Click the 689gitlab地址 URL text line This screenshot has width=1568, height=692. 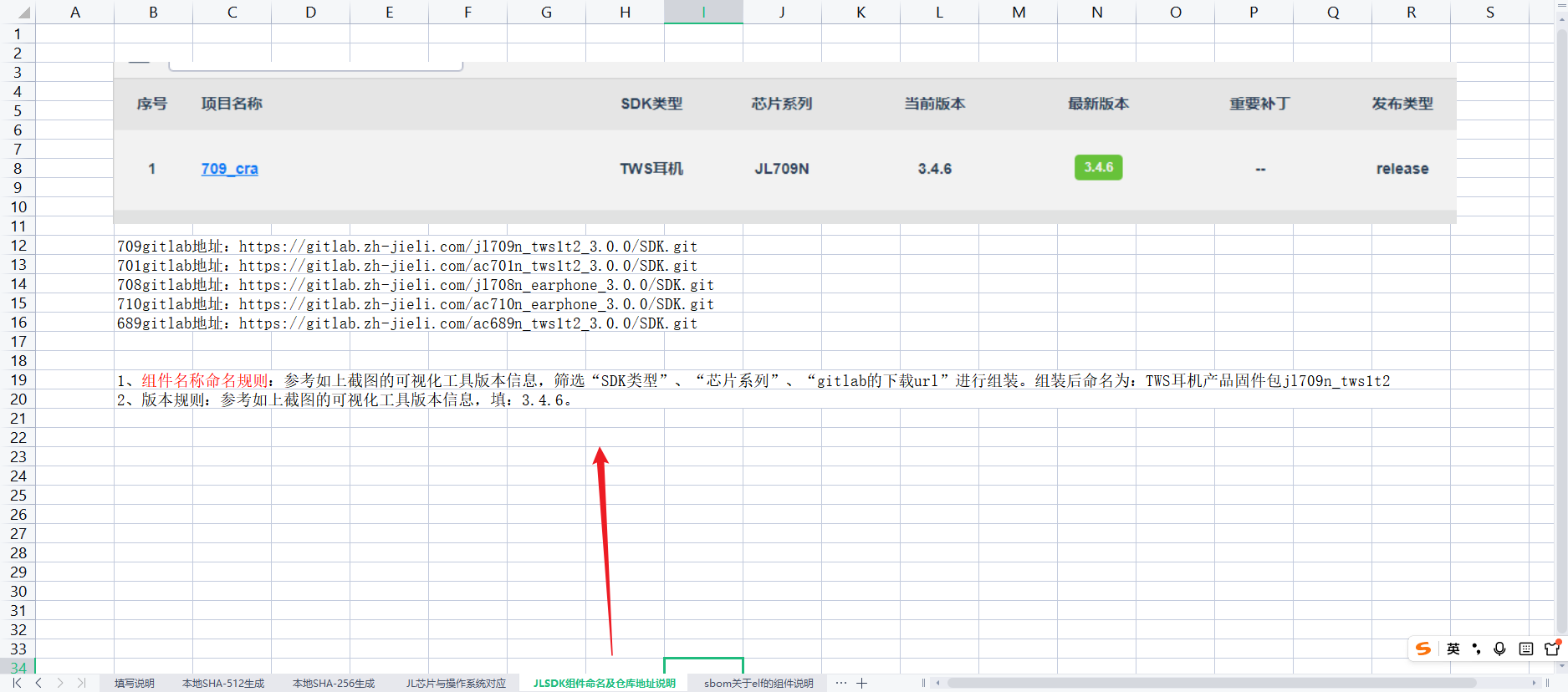[x=407, y=323]
